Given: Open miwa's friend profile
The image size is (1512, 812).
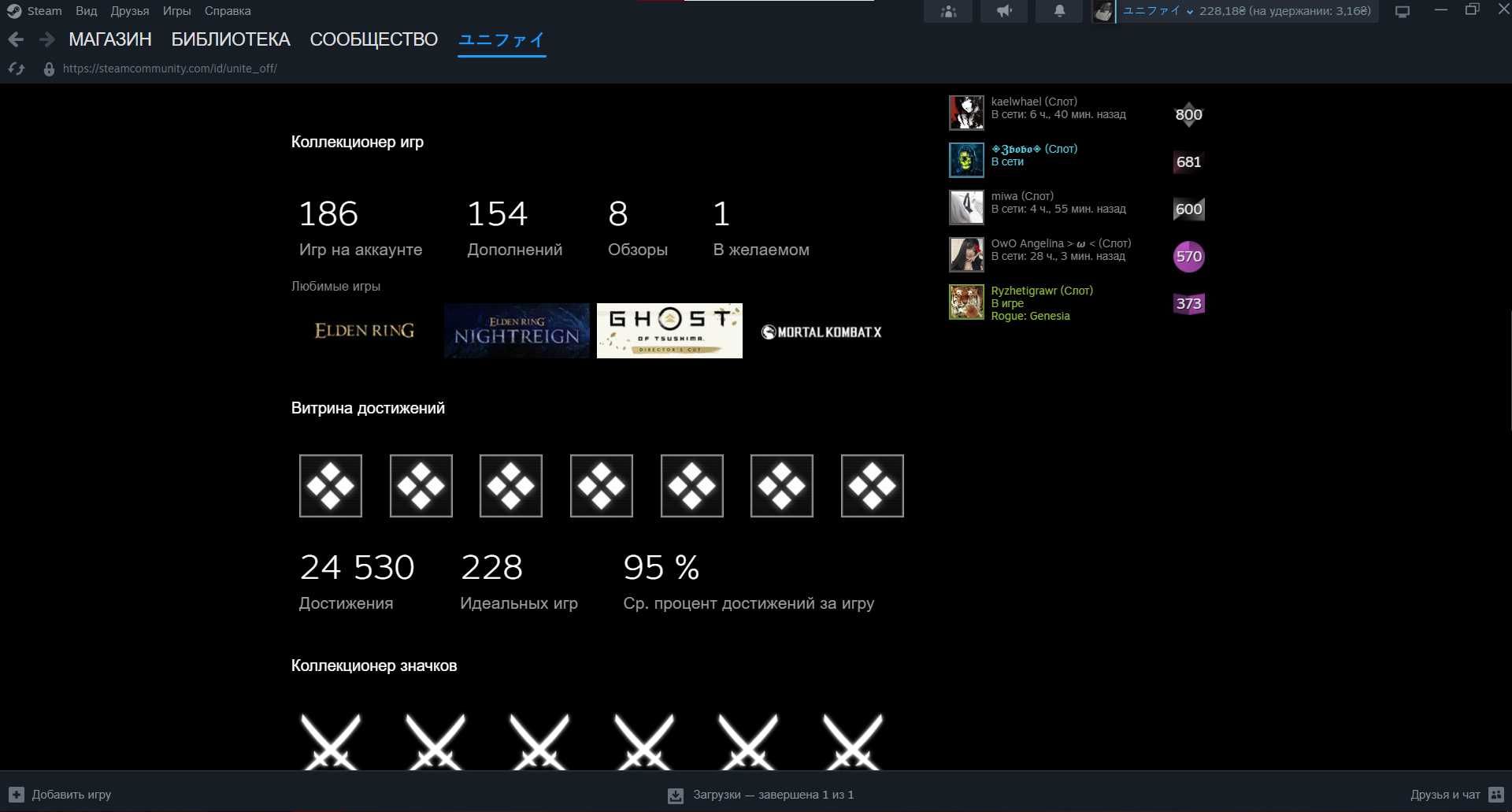Looking at the screenshot, I should click(x=1022, y=196).
